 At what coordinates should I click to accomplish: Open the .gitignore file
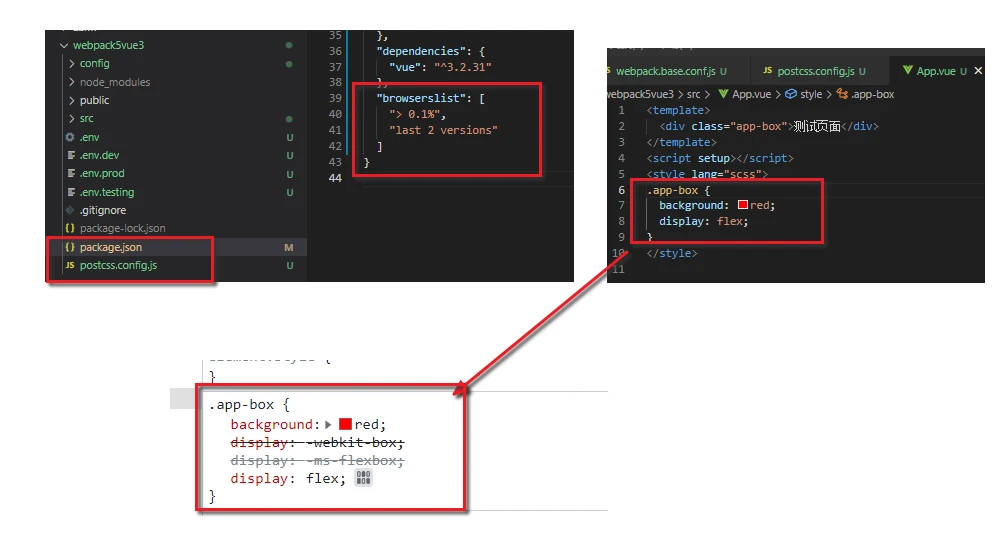click(x=103, y=210)
